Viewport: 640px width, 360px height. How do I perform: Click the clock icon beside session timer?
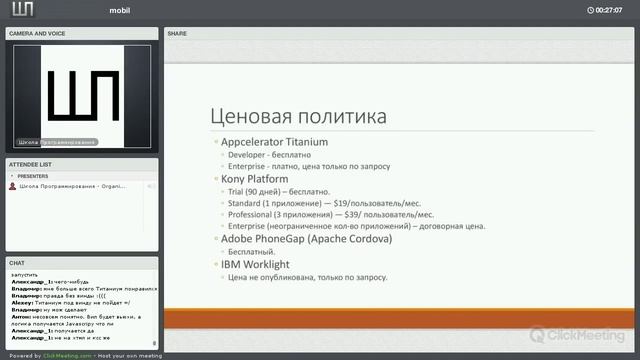click(590, 10)
